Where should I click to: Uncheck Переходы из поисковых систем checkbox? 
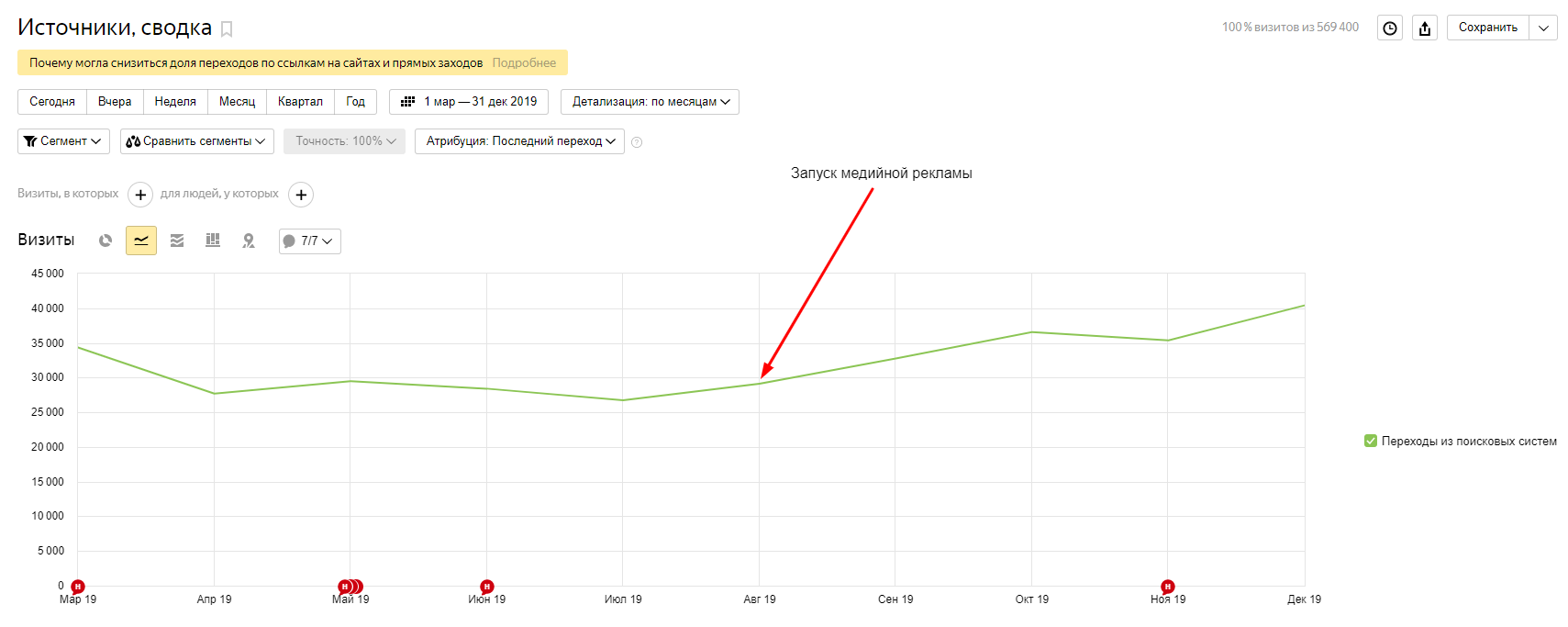coord(1371,442)
